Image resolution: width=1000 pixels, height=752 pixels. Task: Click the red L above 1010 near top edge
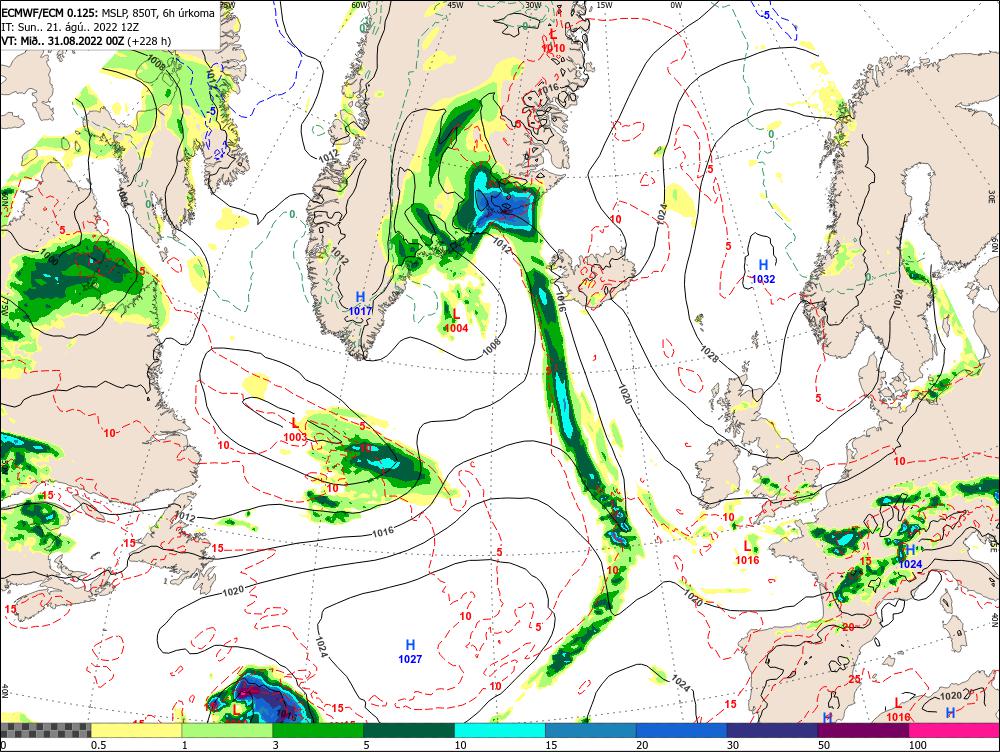[x=554, y=34]
